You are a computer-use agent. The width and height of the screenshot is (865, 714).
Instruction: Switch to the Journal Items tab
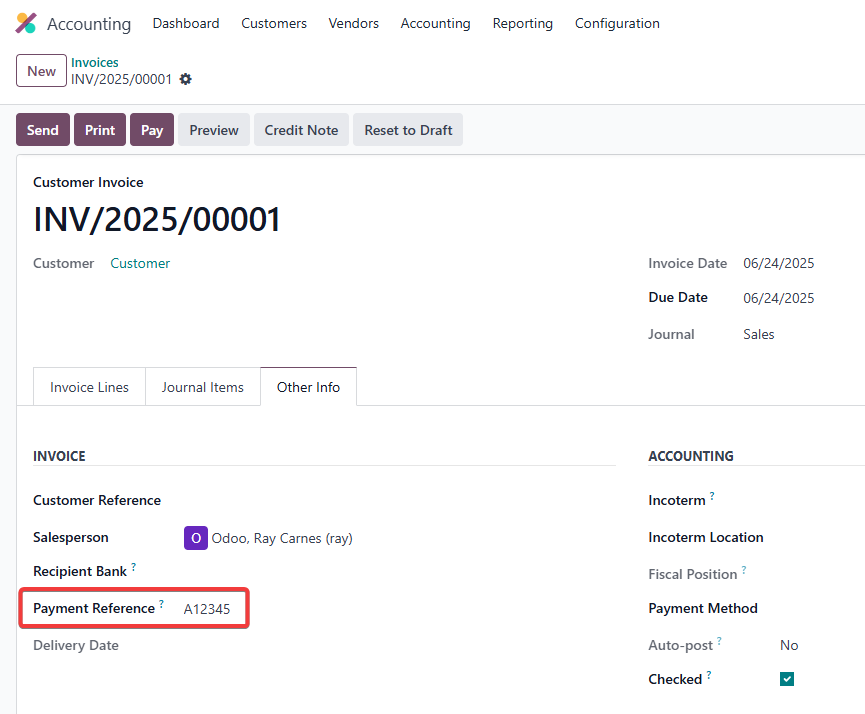click(x=202, y=387)
